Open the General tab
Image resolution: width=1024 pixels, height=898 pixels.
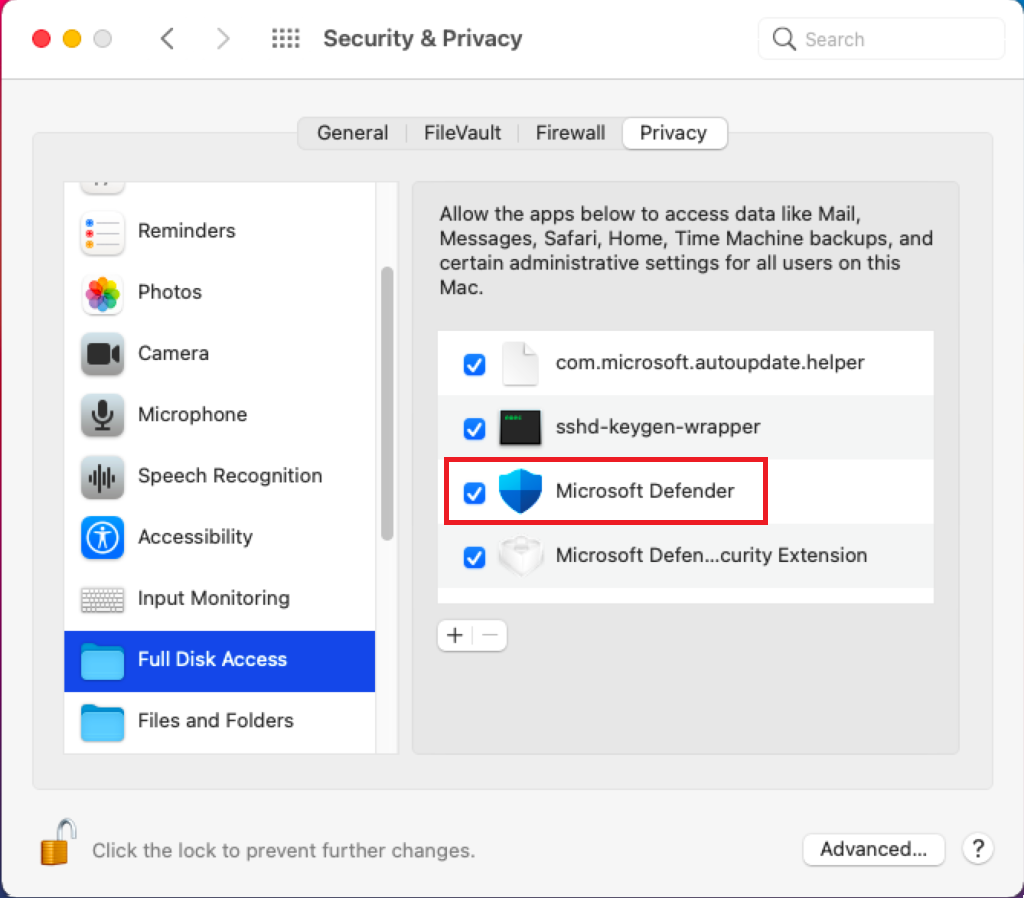click(x=353, y=133)
